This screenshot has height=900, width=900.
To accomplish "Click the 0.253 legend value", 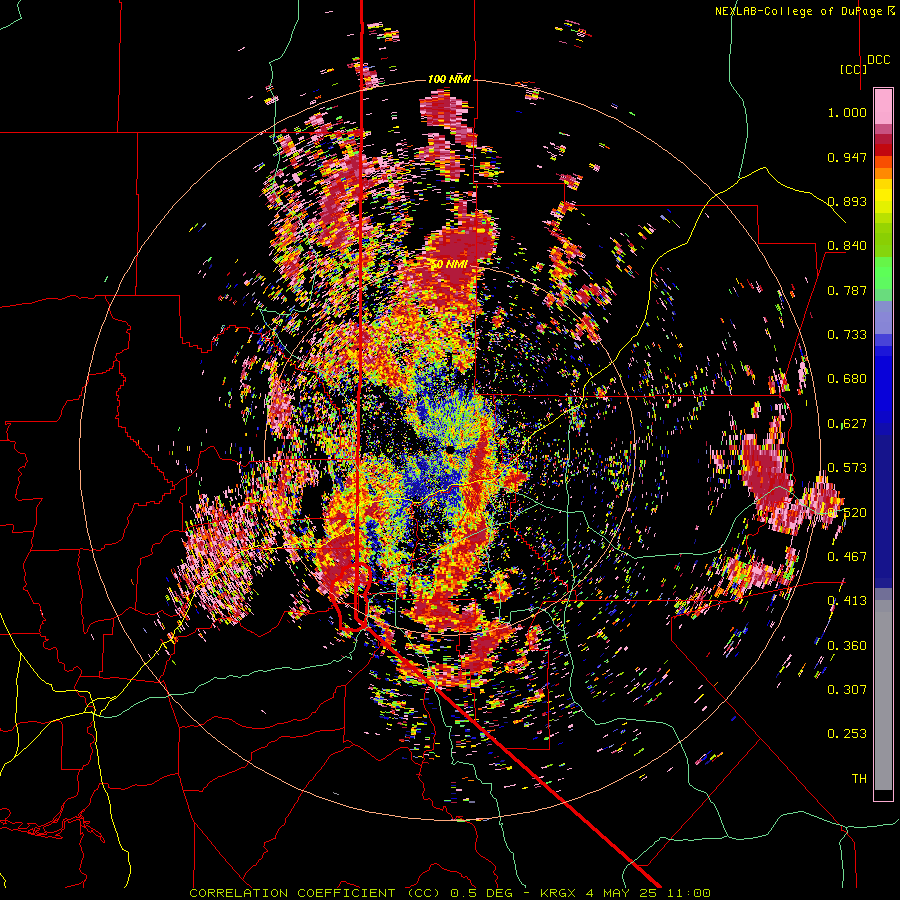I will pyautogui.click(x=847, y=734).
